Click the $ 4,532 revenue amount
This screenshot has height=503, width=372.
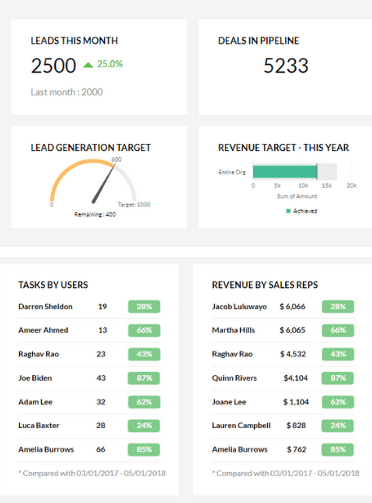pyautogui.click(x=293, y=354)
